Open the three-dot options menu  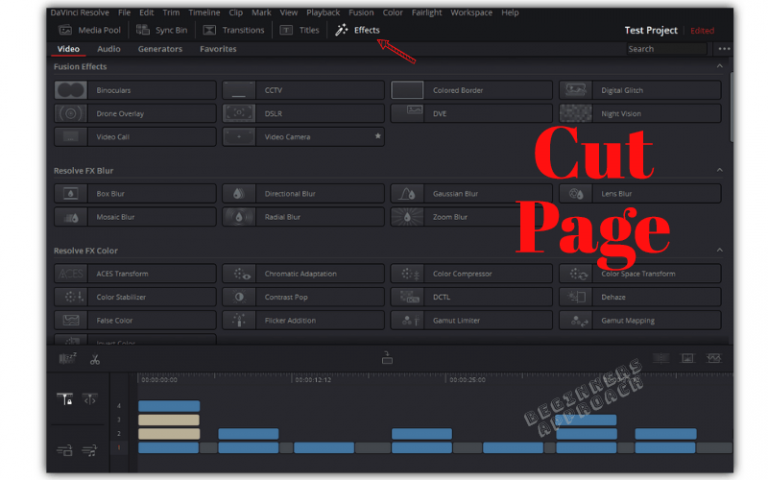click(724, 49)
